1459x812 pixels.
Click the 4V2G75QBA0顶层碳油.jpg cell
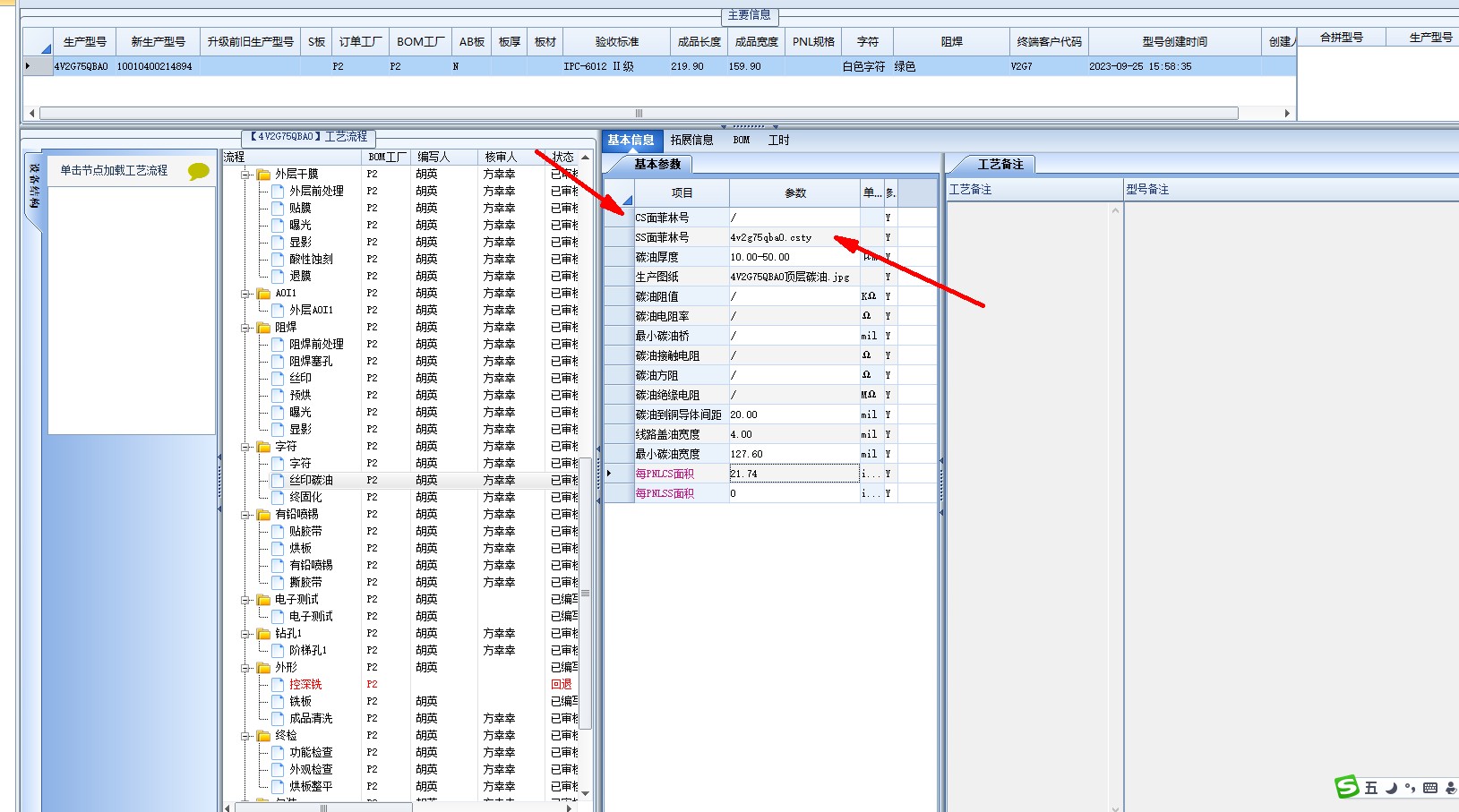(794, 278)
